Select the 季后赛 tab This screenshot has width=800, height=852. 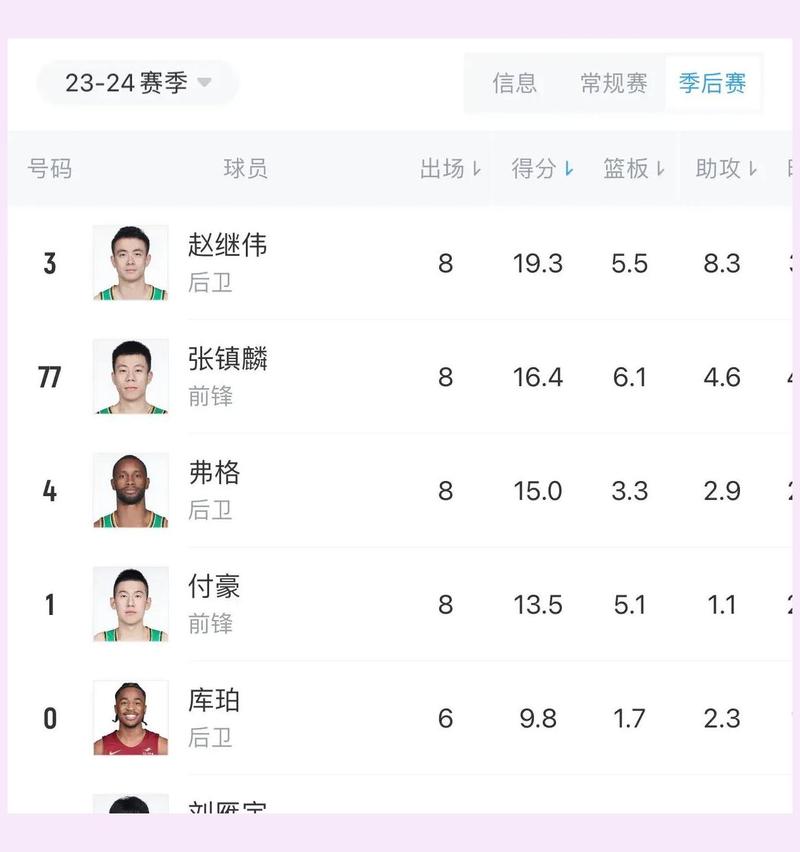coord(711,84)
